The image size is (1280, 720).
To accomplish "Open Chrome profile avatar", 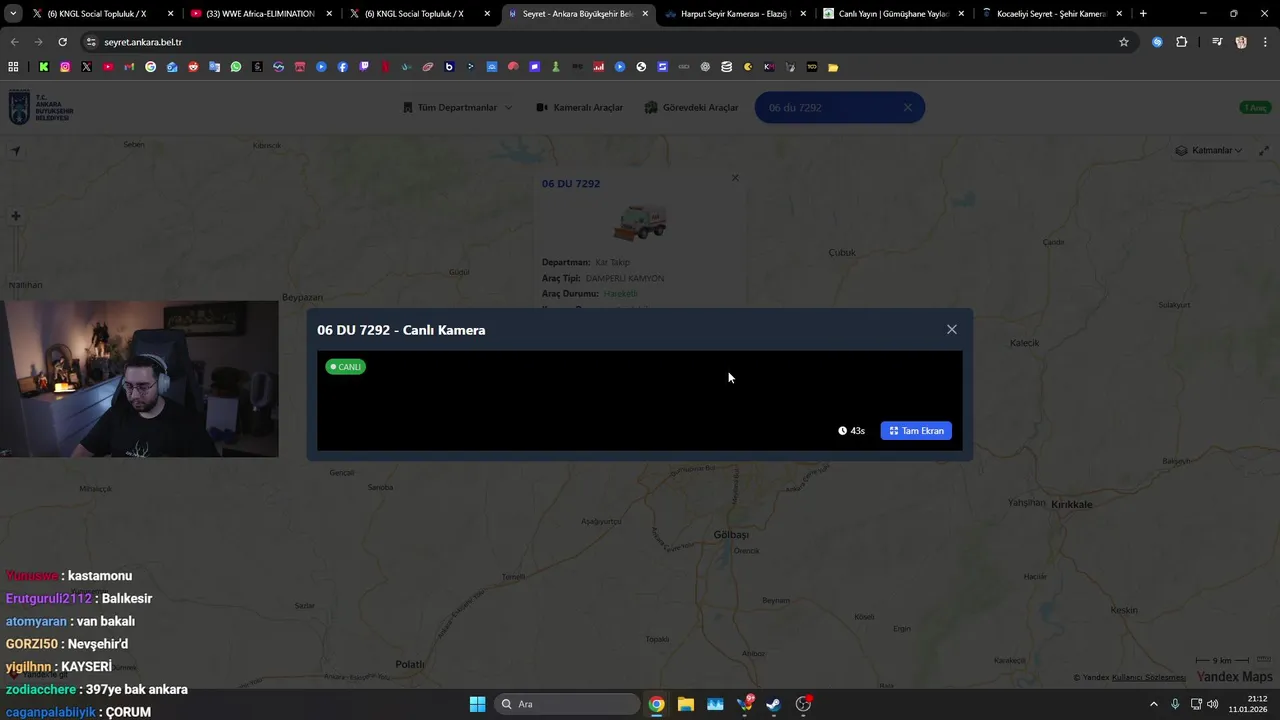I will click(x=1241, y=42).
